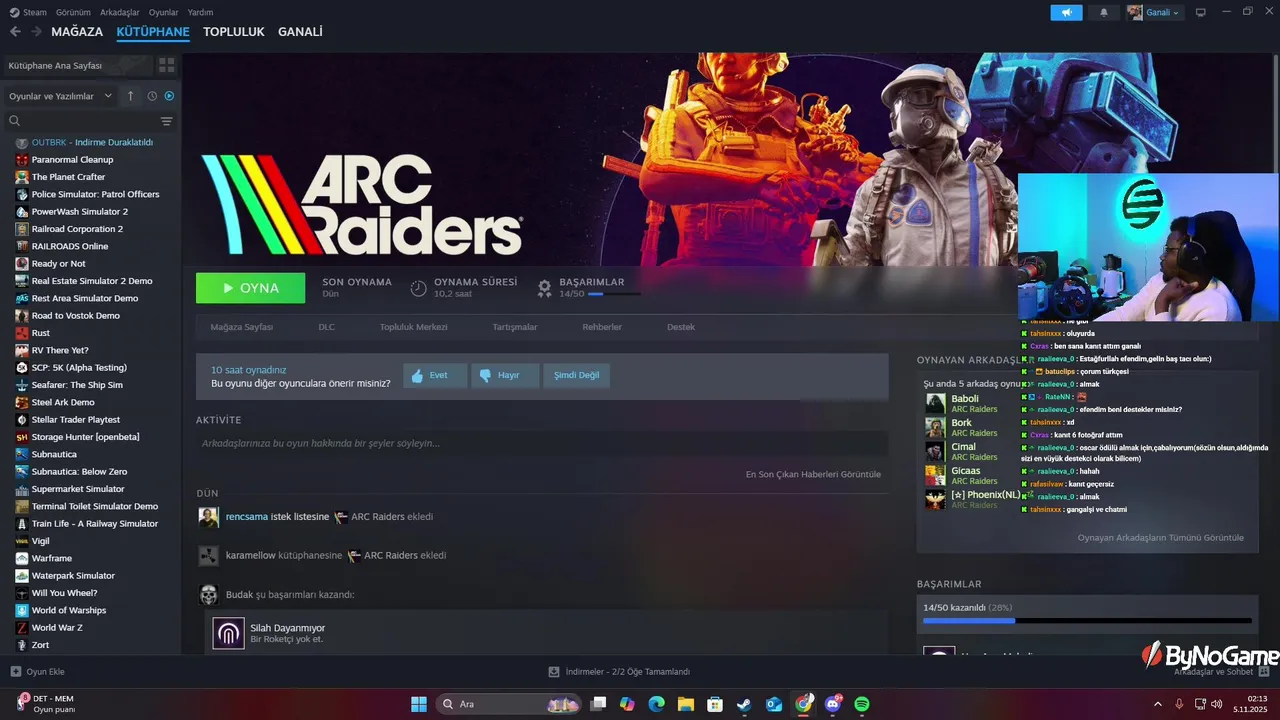Open the Steam menu
This screenshot has width=1280, height=720.
tap(28, 12)
